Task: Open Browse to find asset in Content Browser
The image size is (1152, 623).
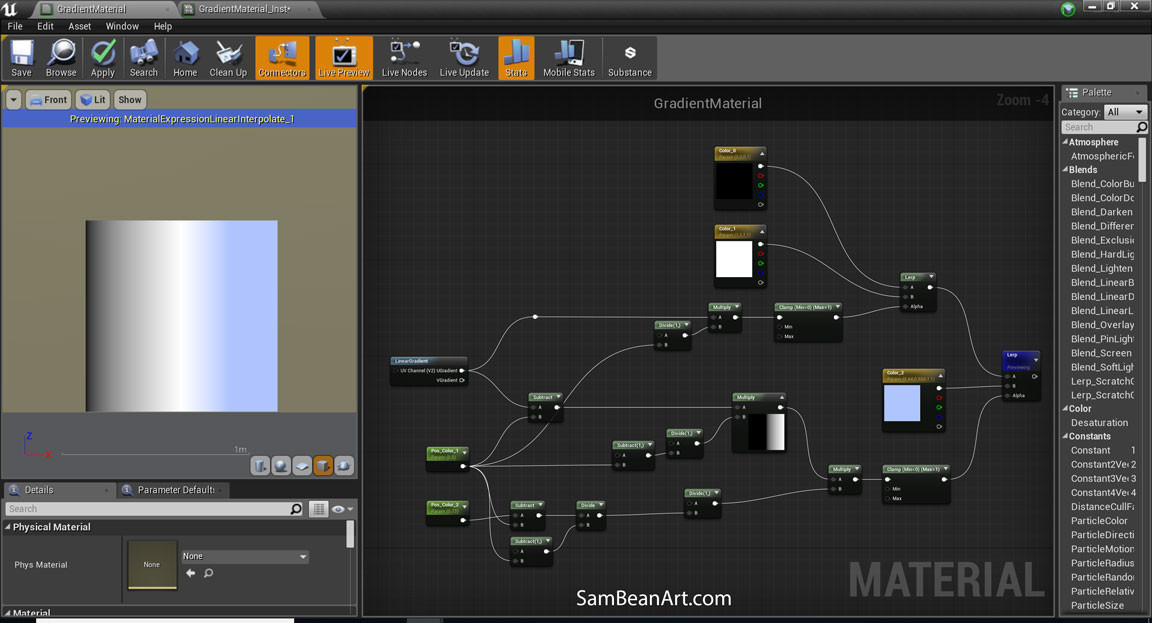Action: pos(61,58)
